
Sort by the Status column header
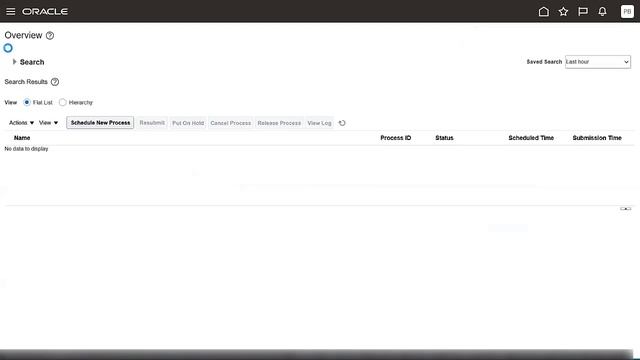coord(444,138)
